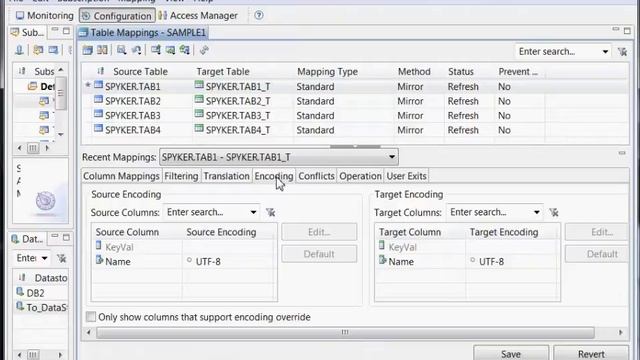
Task: Select the Table Mappings - SAMPLE1 tab
Action: [143, 33]
